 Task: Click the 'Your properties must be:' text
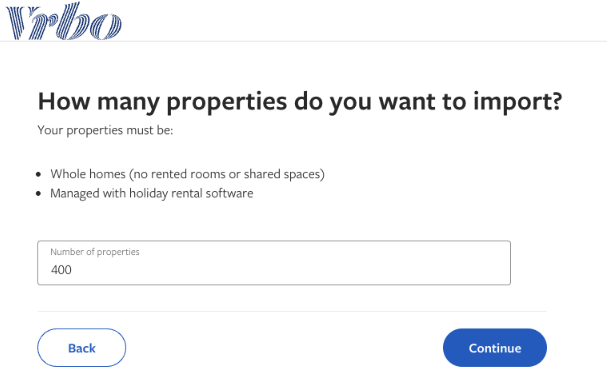click(105, 130)
